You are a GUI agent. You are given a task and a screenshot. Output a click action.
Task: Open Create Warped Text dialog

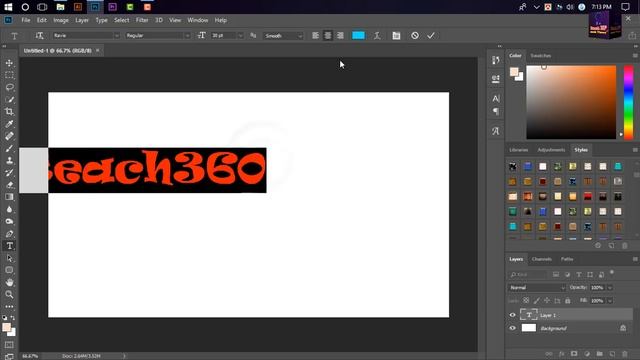pos(377,36)
